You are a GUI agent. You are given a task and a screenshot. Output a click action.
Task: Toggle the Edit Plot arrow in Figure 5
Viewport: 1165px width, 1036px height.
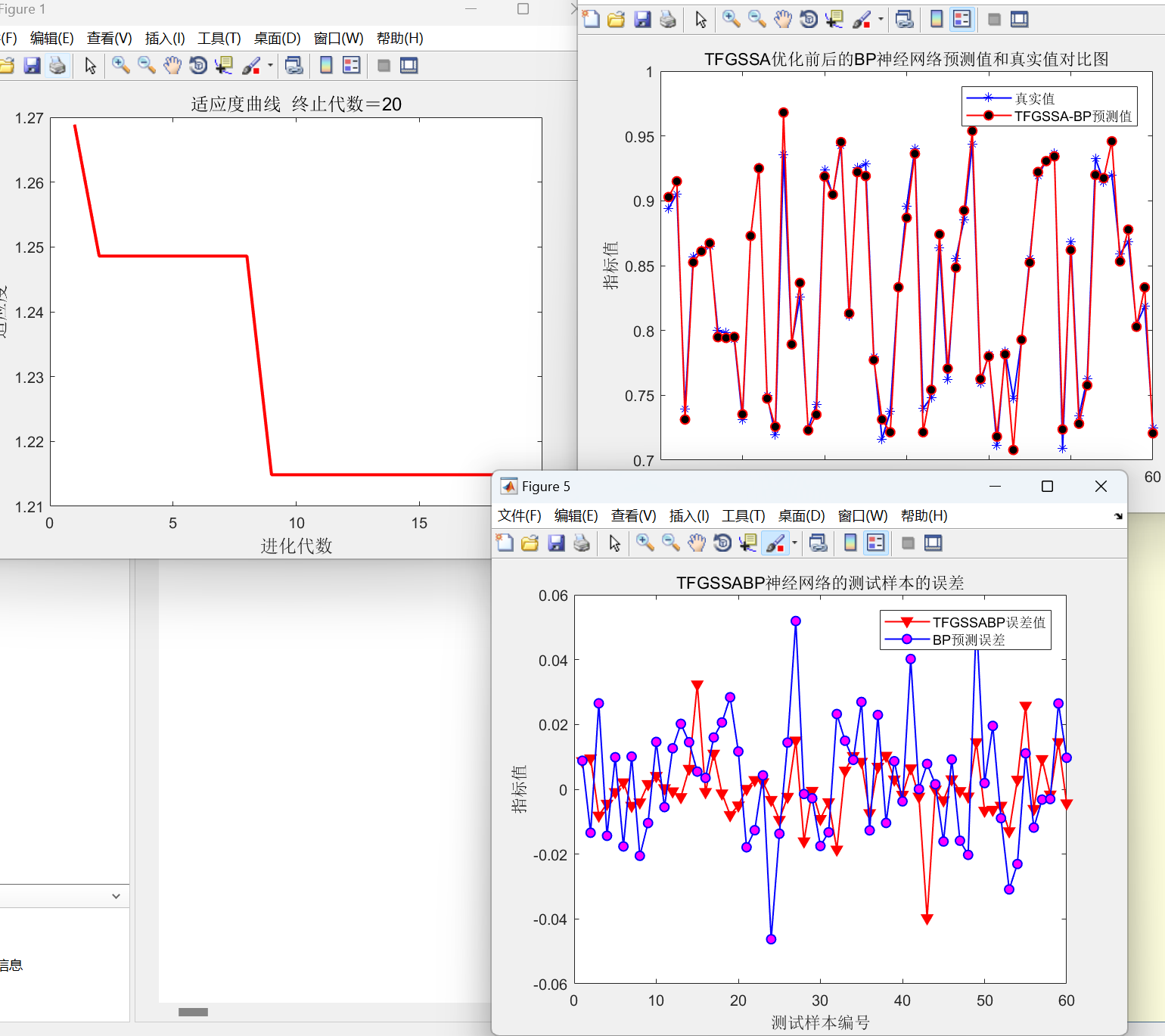click(614, 543)
